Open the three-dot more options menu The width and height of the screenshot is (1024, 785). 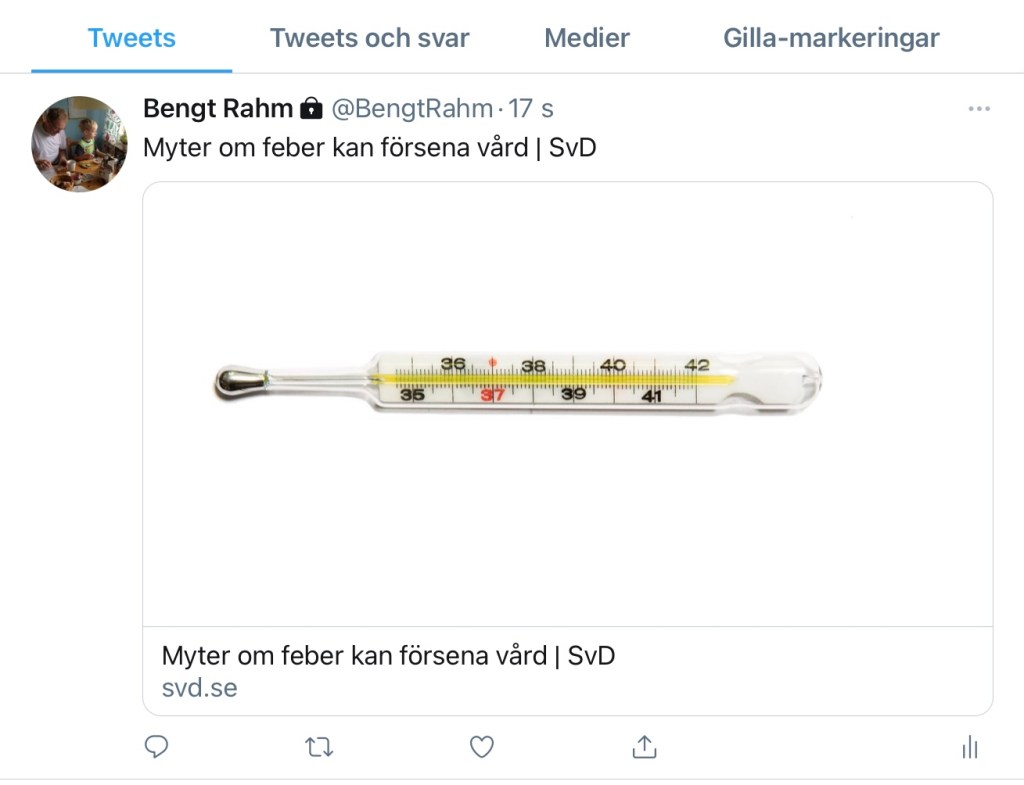(979, 109)
